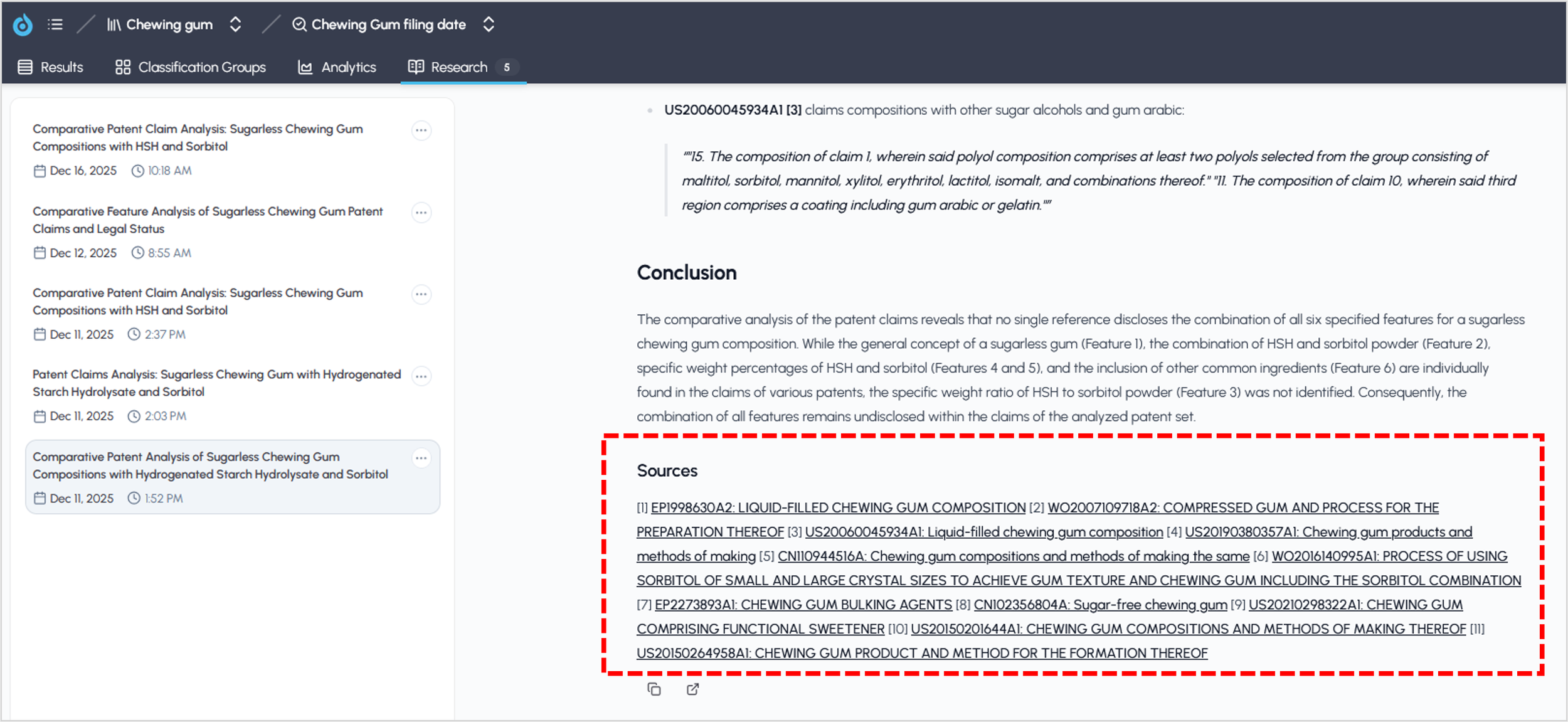Open options menu for Dec 16 report

[x=421, y=130]
